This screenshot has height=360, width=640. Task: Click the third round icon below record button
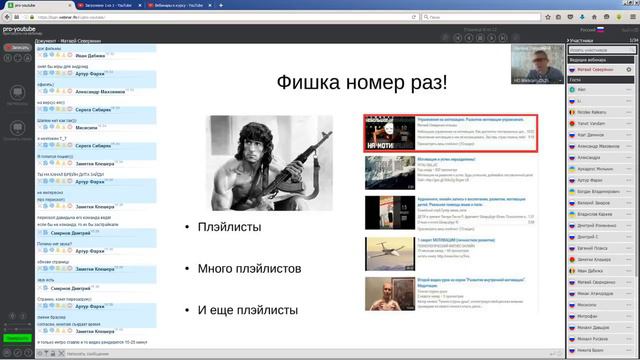pos(27,58)
